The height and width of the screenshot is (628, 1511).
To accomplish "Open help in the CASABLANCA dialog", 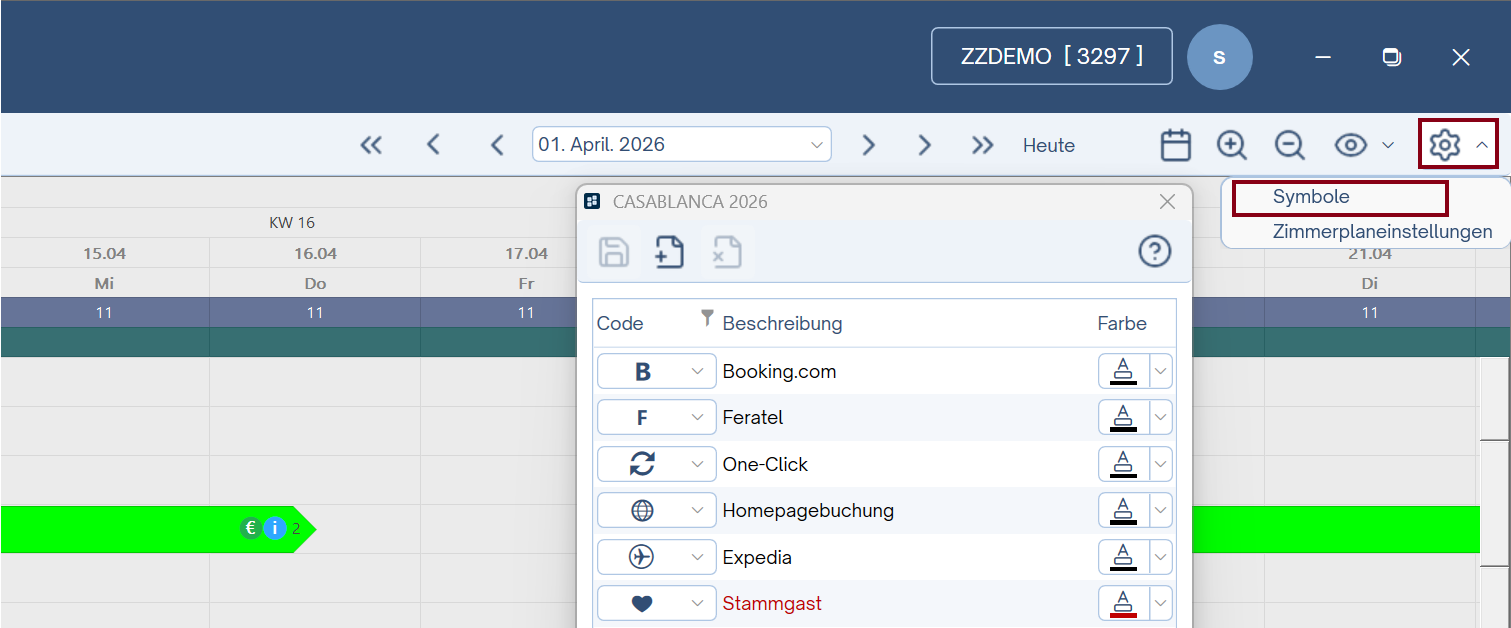I will pos(1154,251).
